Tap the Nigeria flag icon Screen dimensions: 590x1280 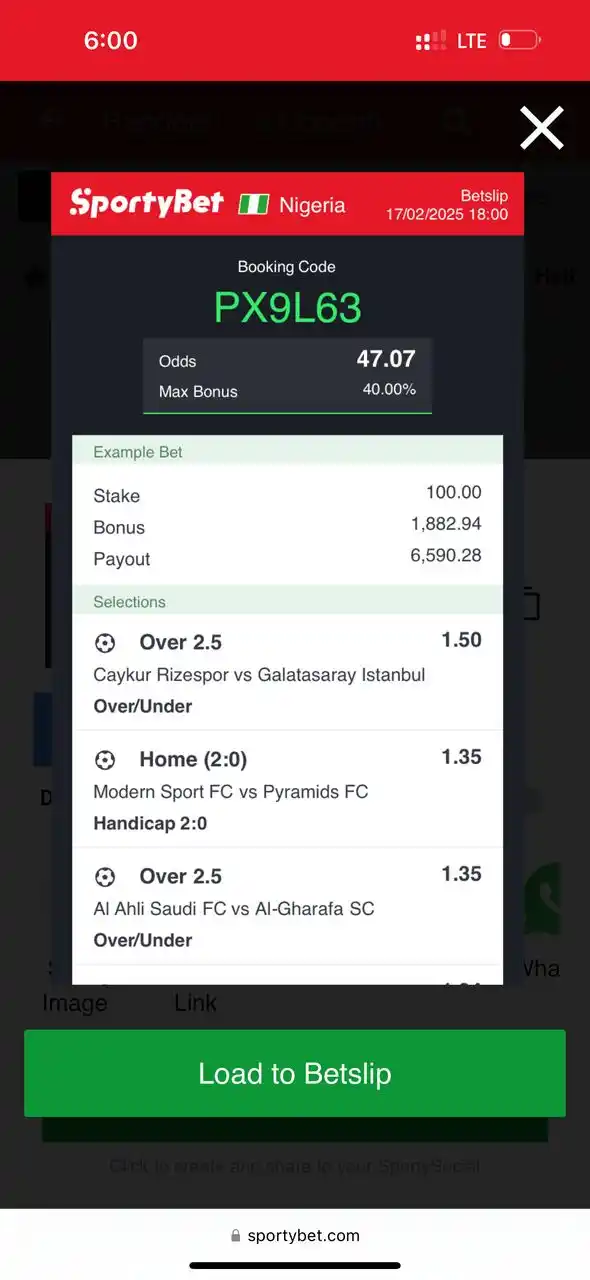pos(254,205)
